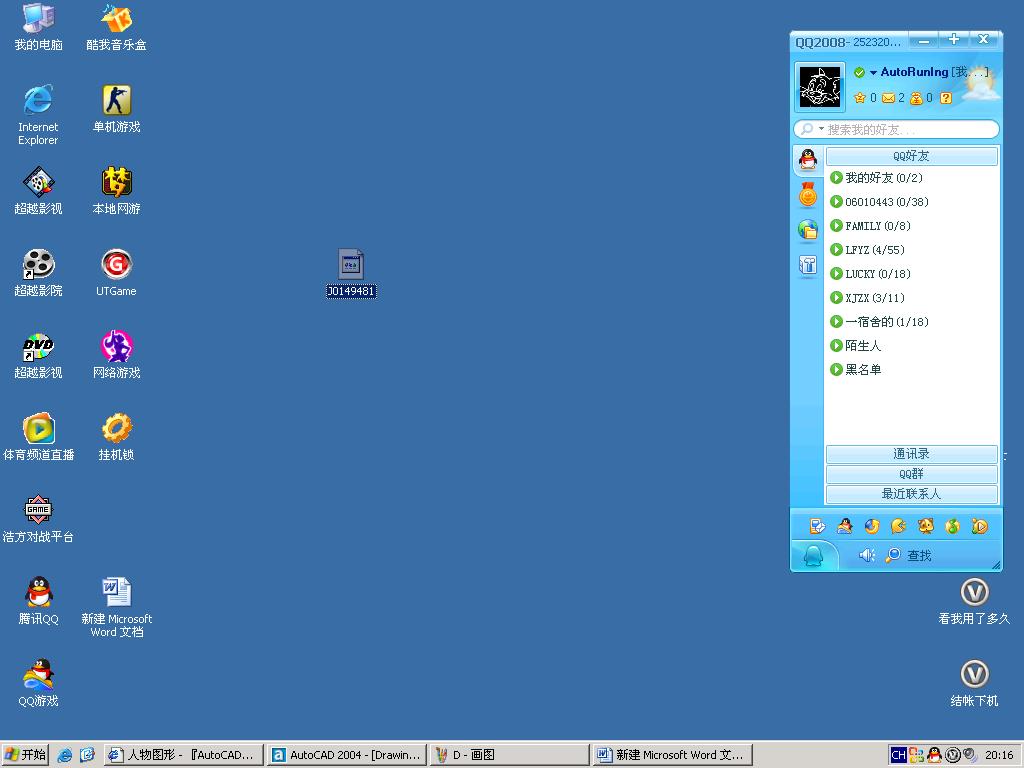Click the weather sun icon in QQ header
Screen dimensions: 1024x768
982,82
